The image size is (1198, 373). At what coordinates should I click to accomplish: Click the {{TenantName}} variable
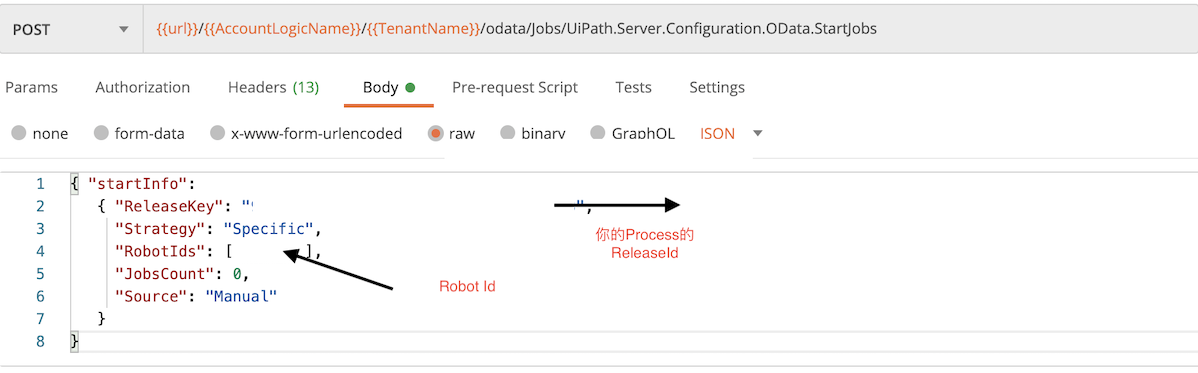[x=423, y=29]
